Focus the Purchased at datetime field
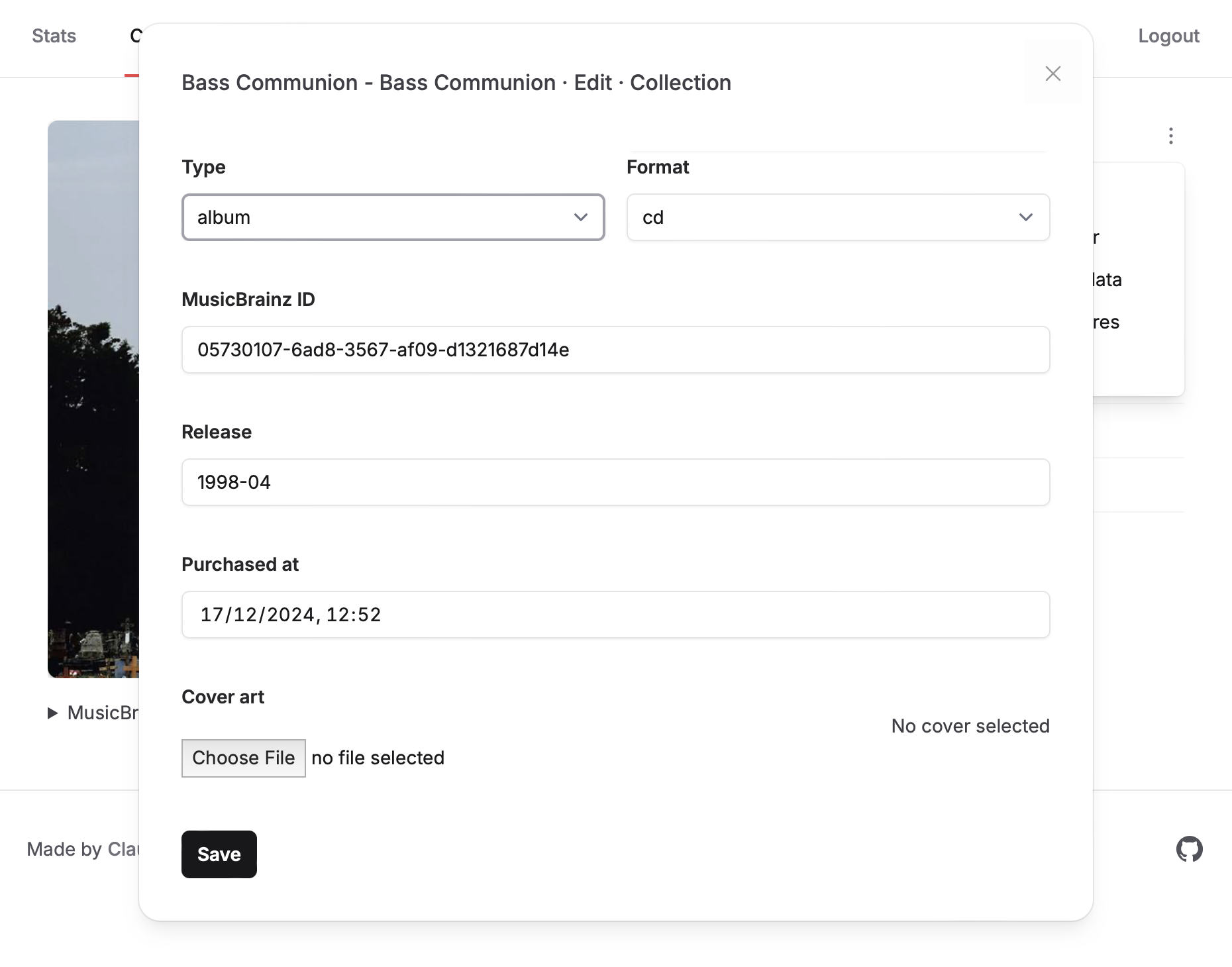The image size is (1232, 967). coord(615,615)
